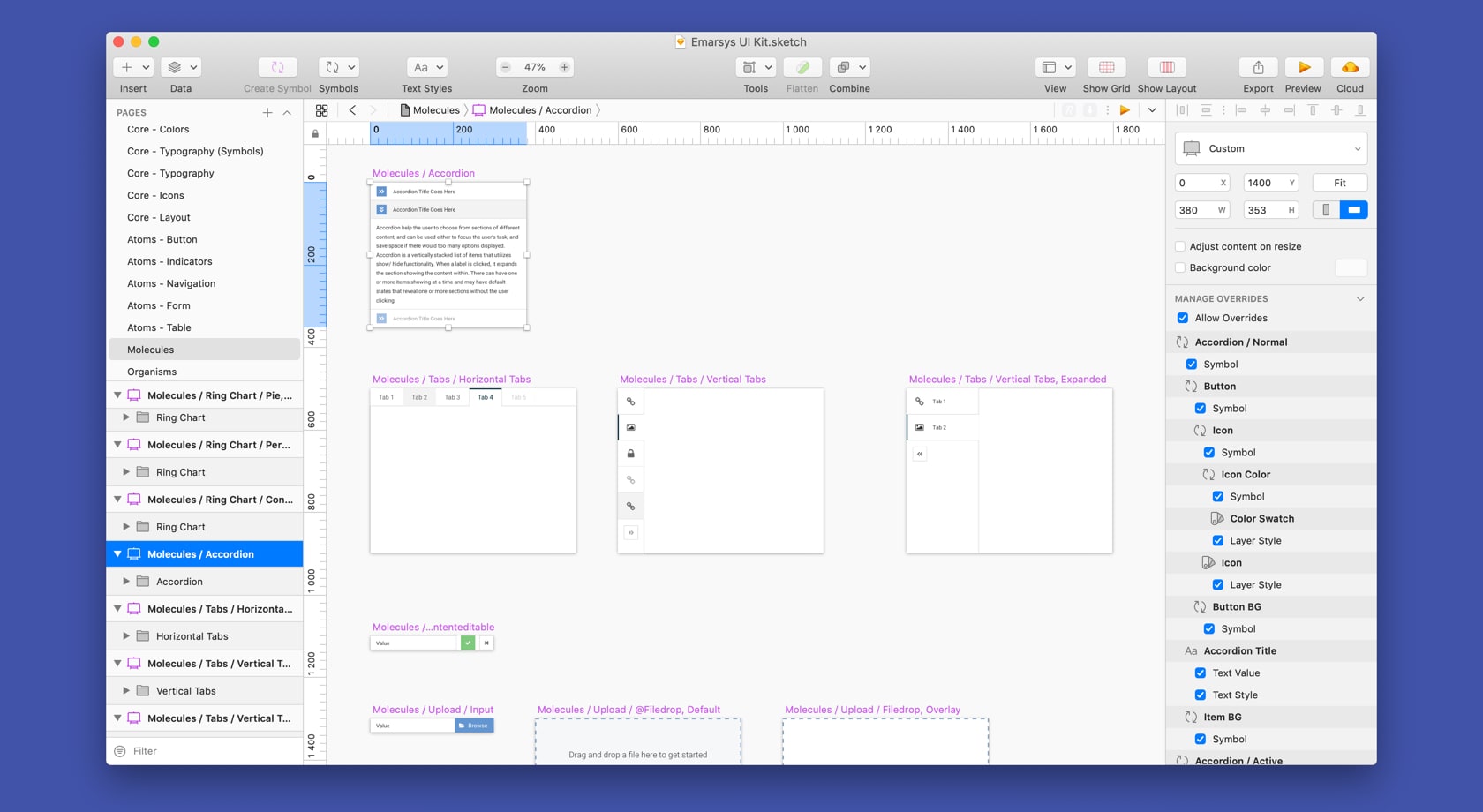The image size is (1483, 812).
Task: Add a new page with plus icon
Action: pyautogui.click(x=267, y=113)
